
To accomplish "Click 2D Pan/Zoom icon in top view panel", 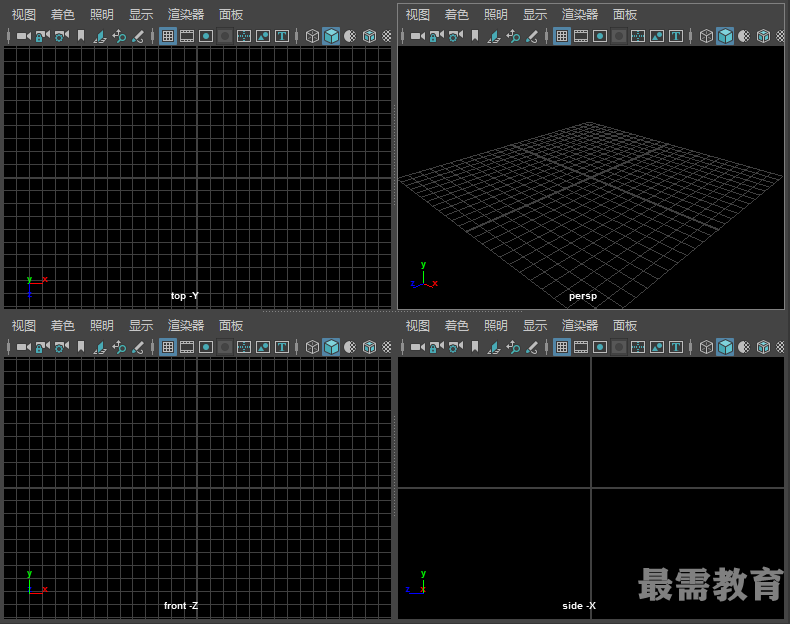I will point(119,36).
